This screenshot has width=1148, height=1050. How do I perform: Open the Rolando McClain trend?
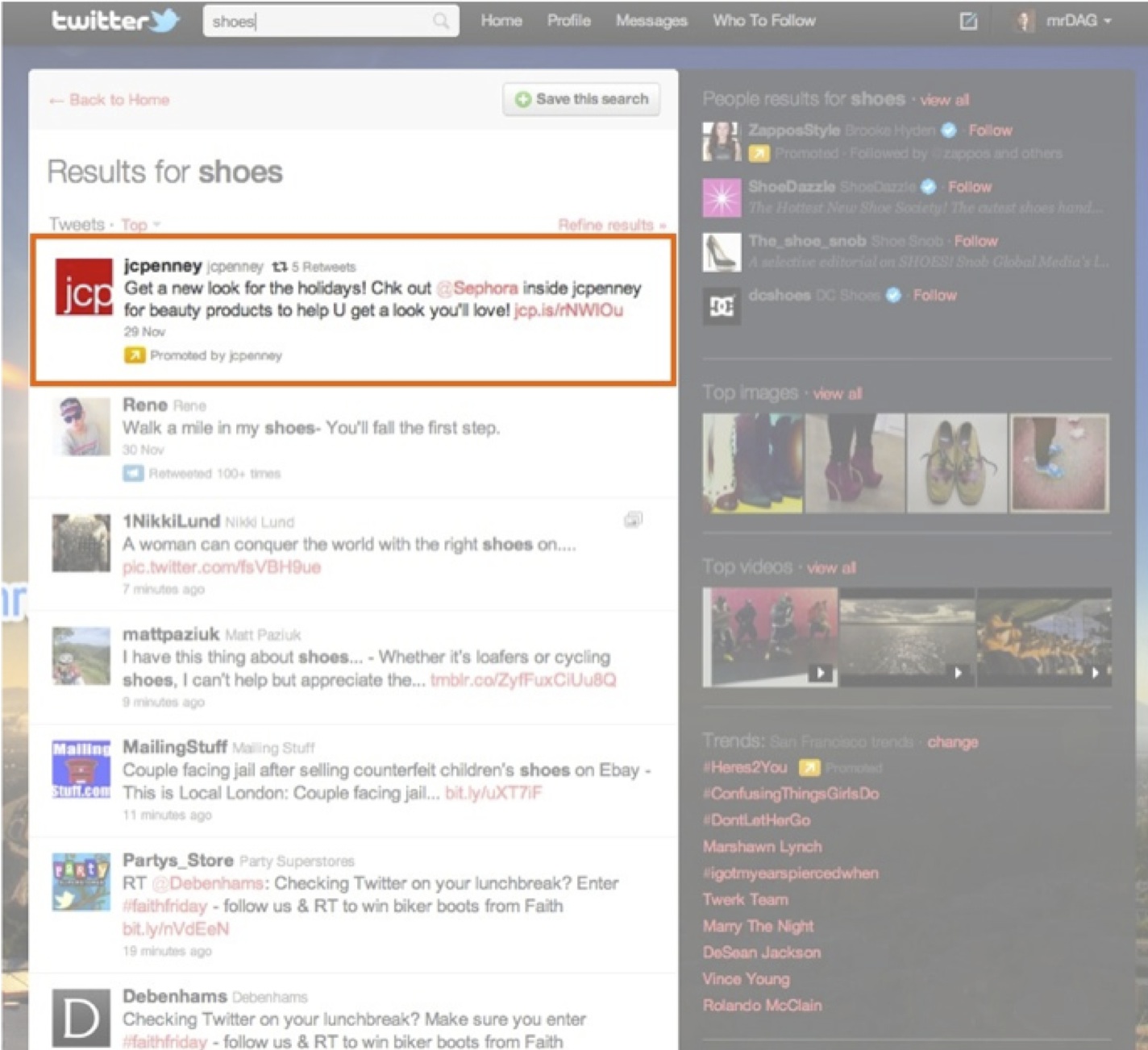[x=763, y=1006]
